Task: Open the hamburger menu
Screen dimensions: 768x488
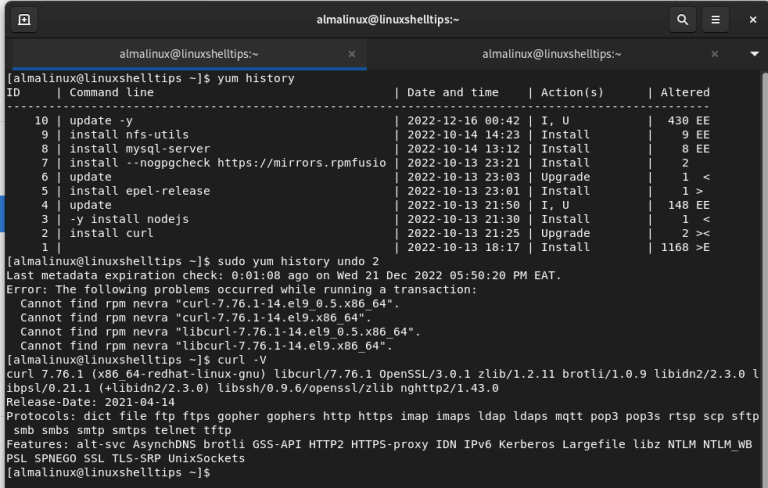Action: click(714, 19)
